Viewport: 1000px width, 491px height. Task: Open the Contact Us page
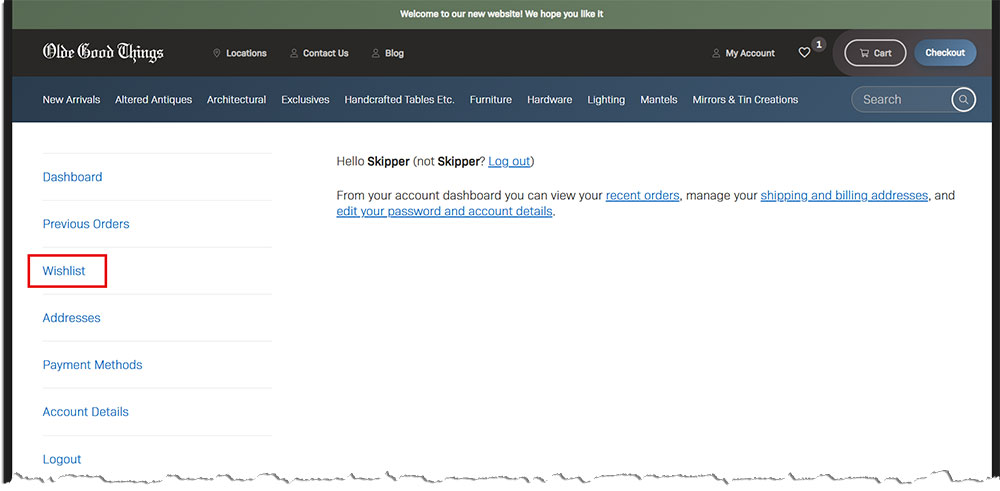coord(319,53)
